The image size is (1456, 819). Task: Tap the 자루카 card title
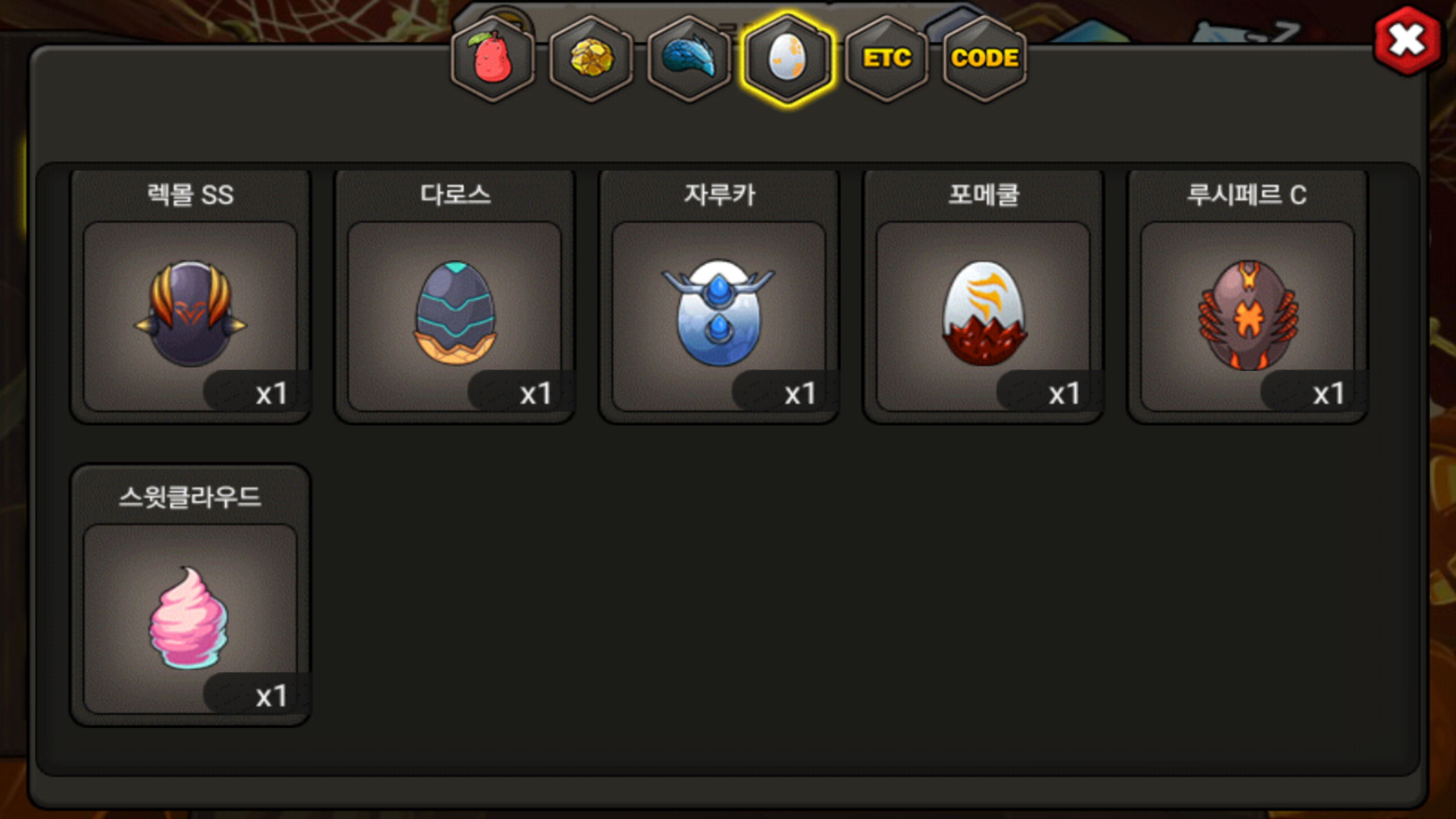719,195
